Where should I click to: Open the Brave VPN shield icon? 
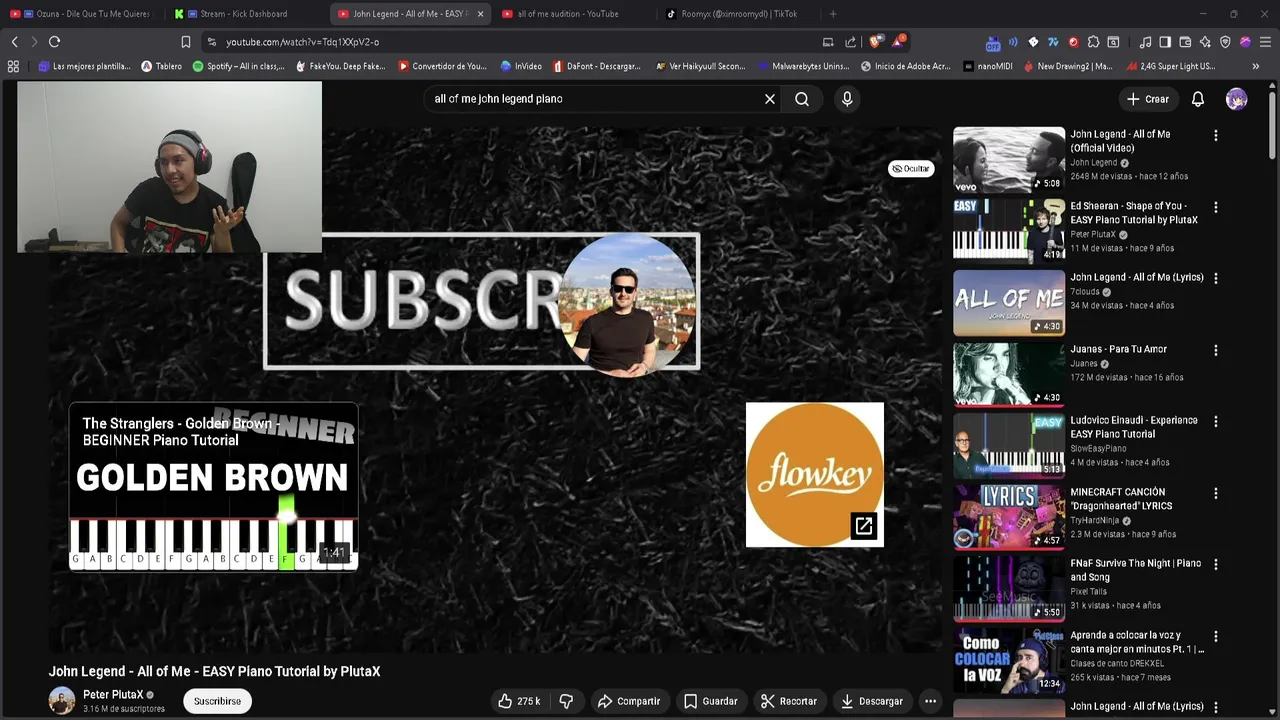(x=1225, y=42)
